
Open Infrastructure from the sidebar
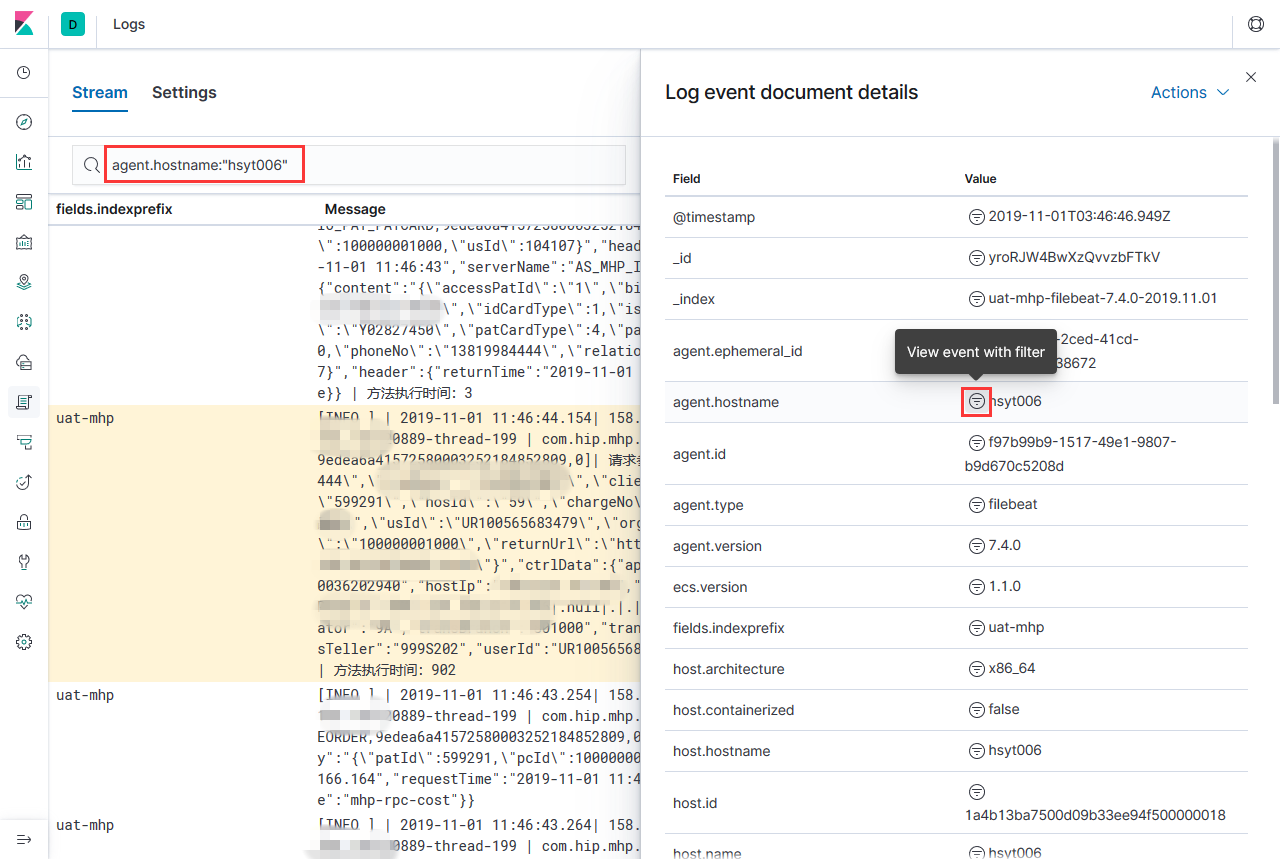[24, 362]
